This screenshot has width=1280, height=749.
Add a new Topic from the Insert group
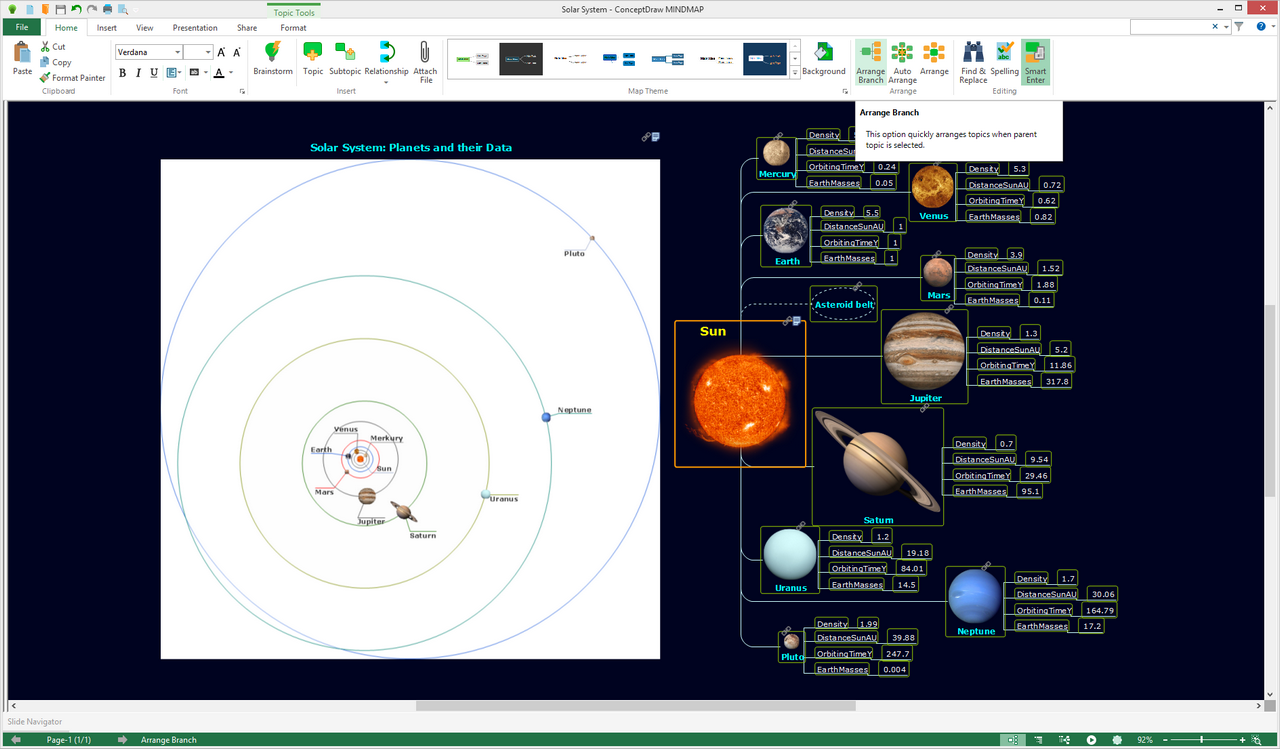(x=313, y=58)
